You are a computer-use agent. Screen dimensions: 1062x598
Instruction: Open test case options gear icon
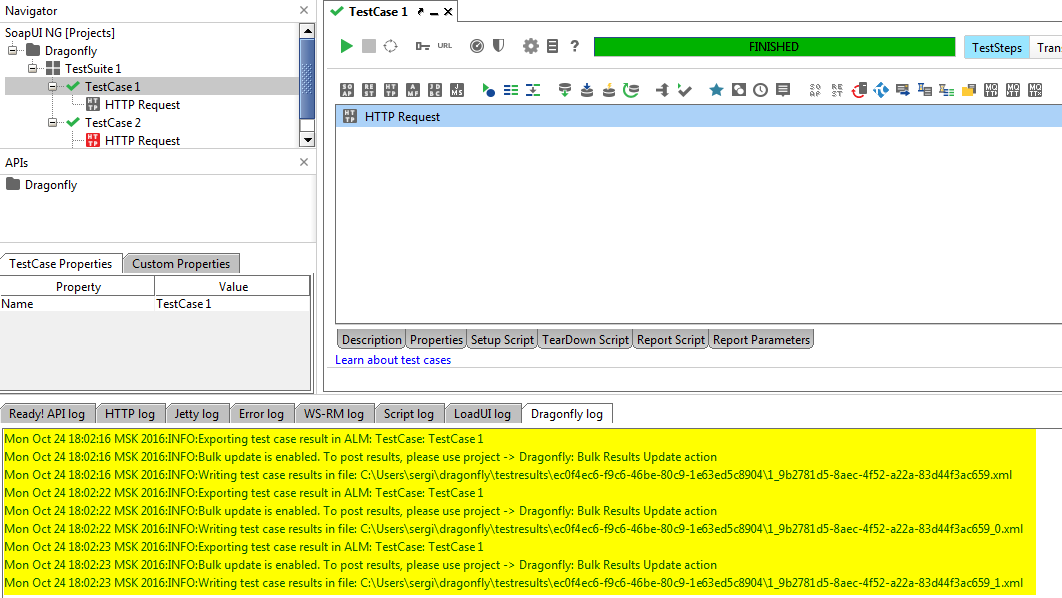(531, 46)
